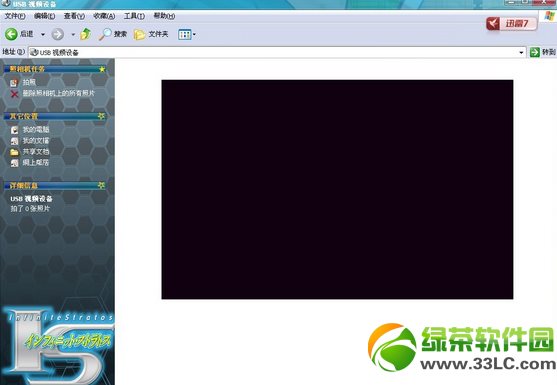The height and width of the screenshot is (385, 557).
Task: Collapse the 其它位置 other places panel
Action: pos(102,116)
